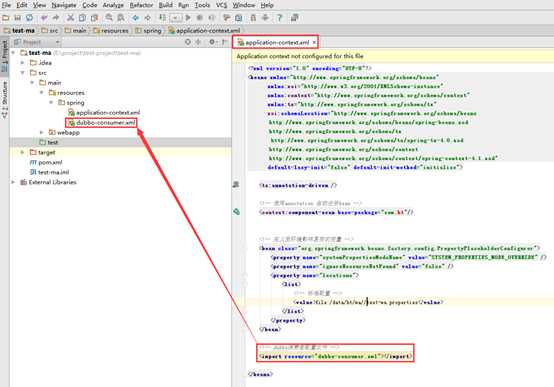
Task: Click the Run play icon
Action: pos(188,18)
